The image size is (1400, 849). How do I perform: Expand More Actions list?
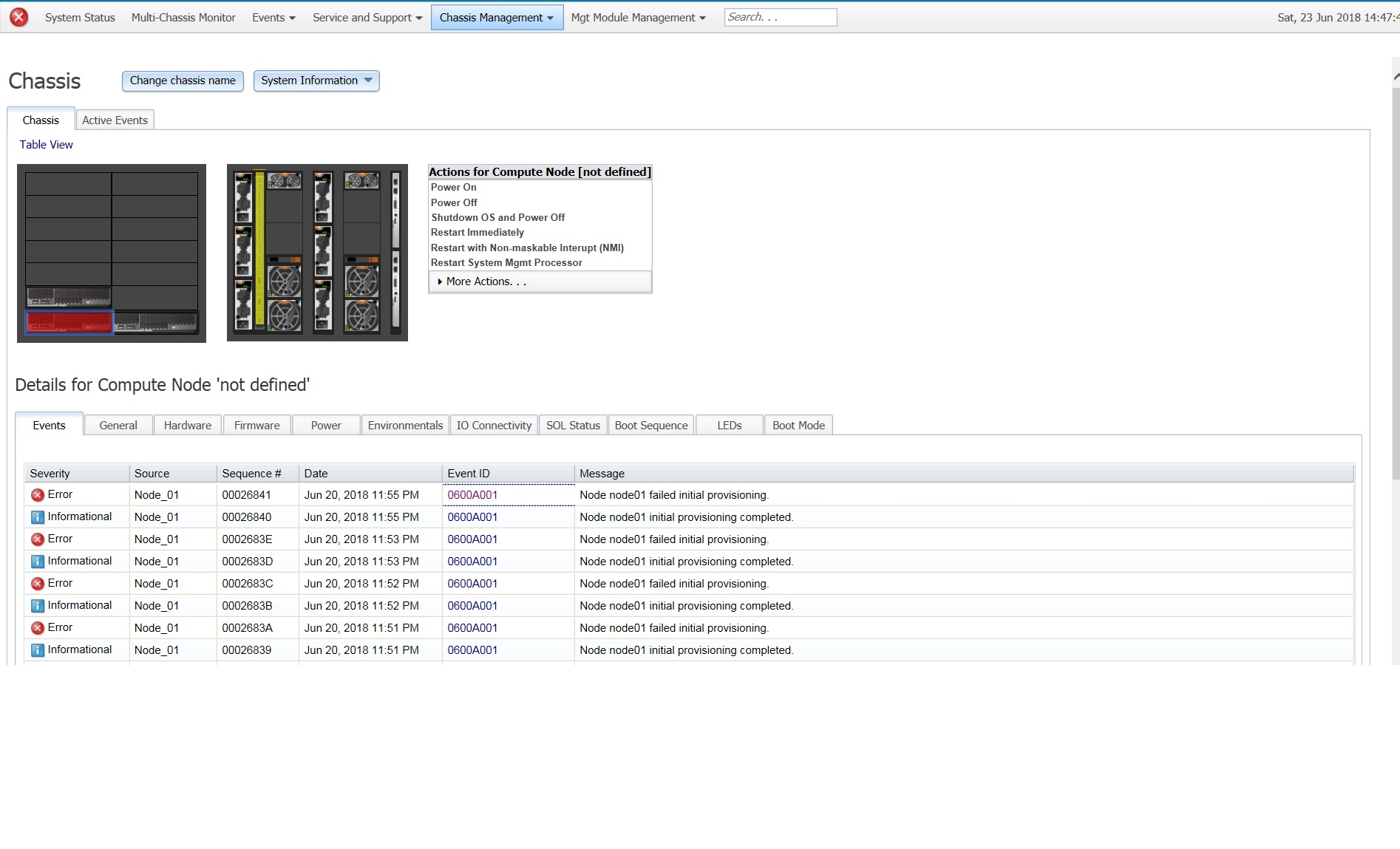[x=540, y=282]
